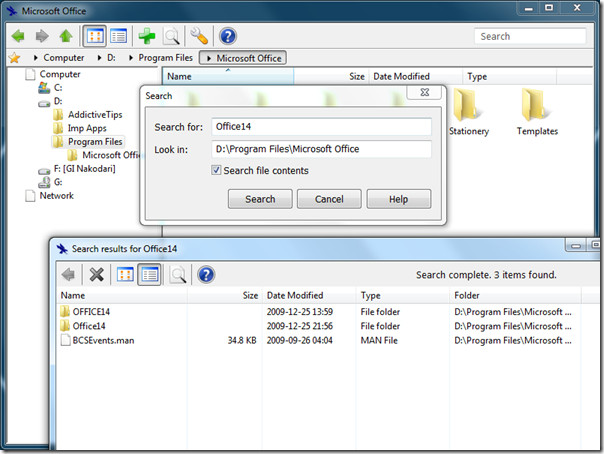Select Program Files in folder tree
The width and height of the screenshot is (604, 454).
(88, 142)
